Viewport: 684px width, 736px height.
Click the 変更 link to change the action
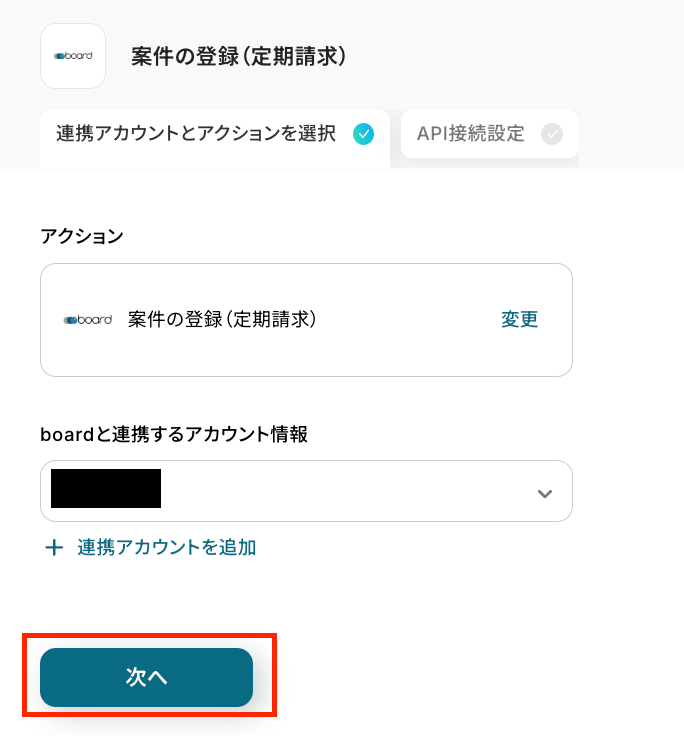pyautogui.click(x=519, y=320)
